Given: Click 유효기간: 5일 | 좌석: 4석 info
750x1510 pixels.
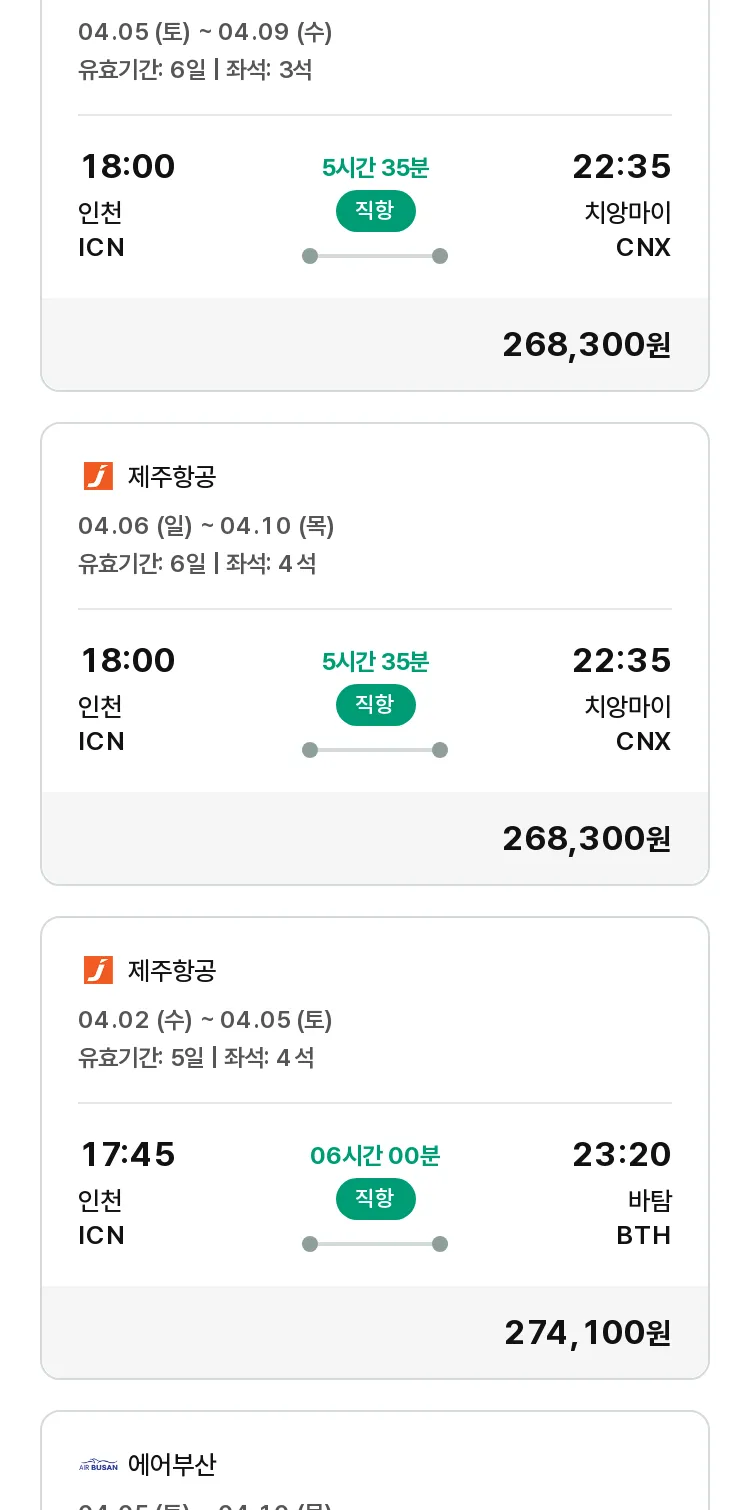Looking at the screenshot, I should [197, 1057].
